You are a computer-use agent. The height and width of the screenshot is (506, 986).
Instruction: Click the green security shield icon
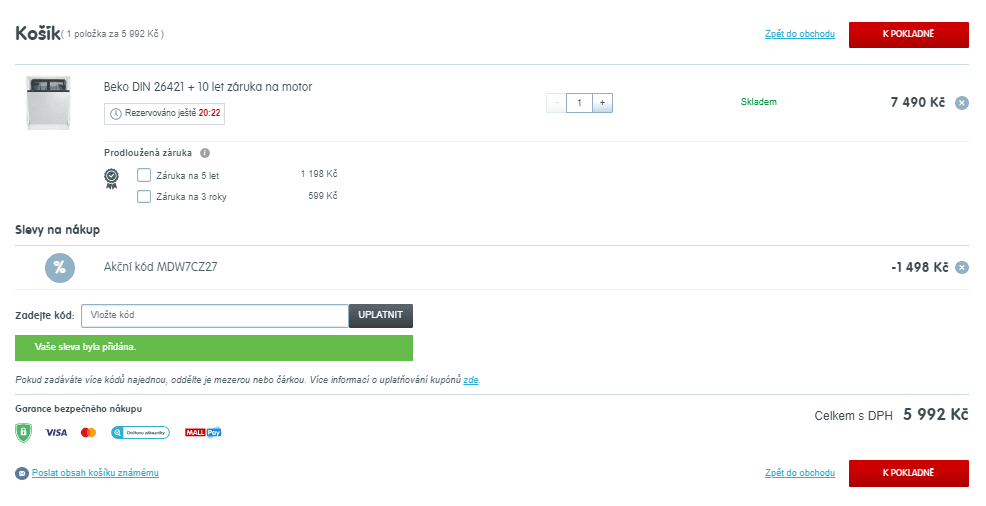click(23, 432)
